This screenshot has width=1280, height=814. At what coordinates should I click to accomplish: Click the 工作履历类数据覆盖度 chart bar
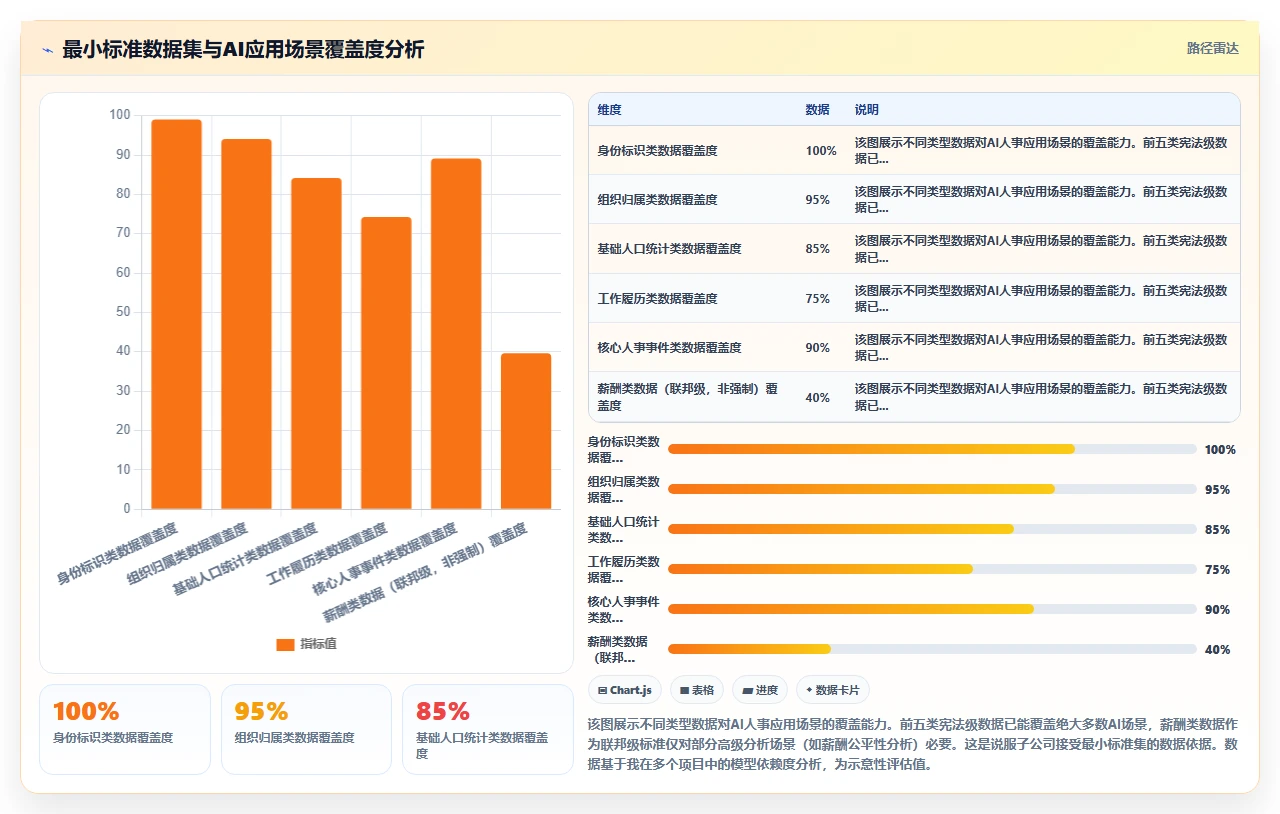pyautogui.click(x=386, y=363)
